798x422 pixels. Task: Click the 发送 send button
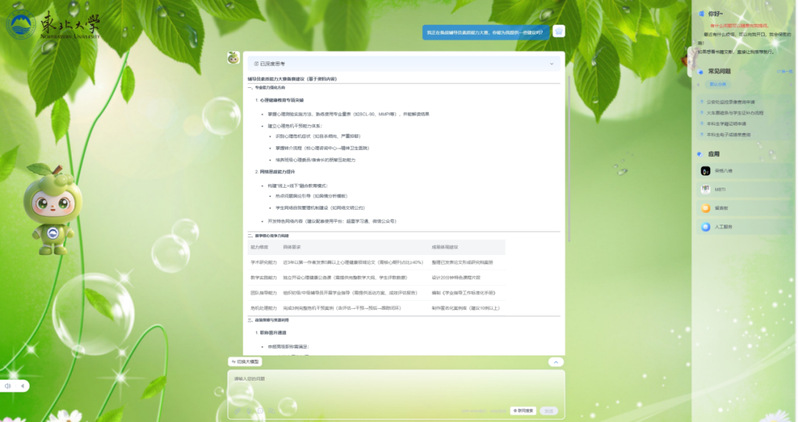click(x=549, y=410)
